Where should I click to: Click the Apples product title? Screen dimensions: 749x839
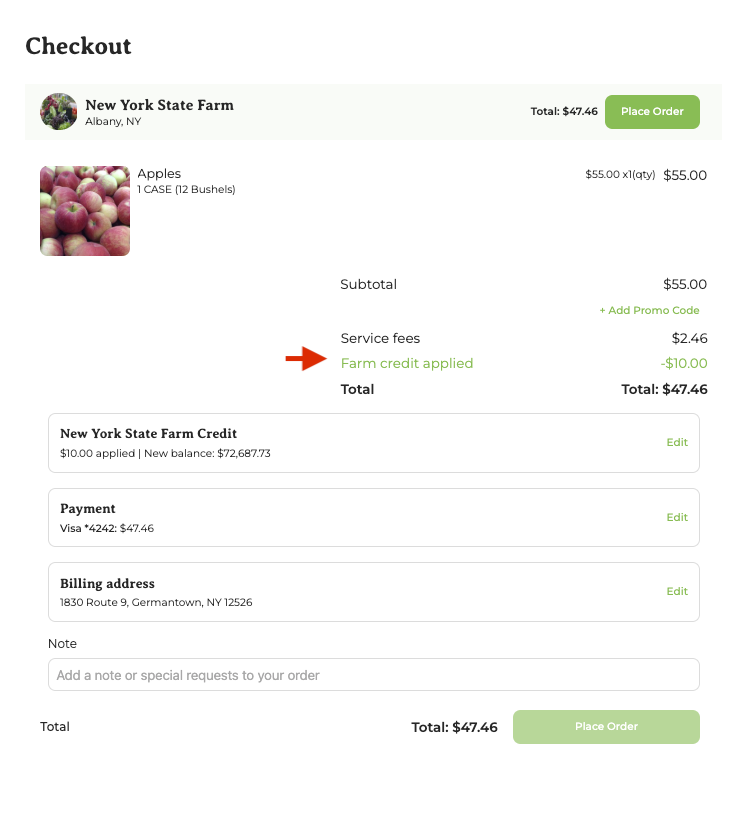(159, 174)
